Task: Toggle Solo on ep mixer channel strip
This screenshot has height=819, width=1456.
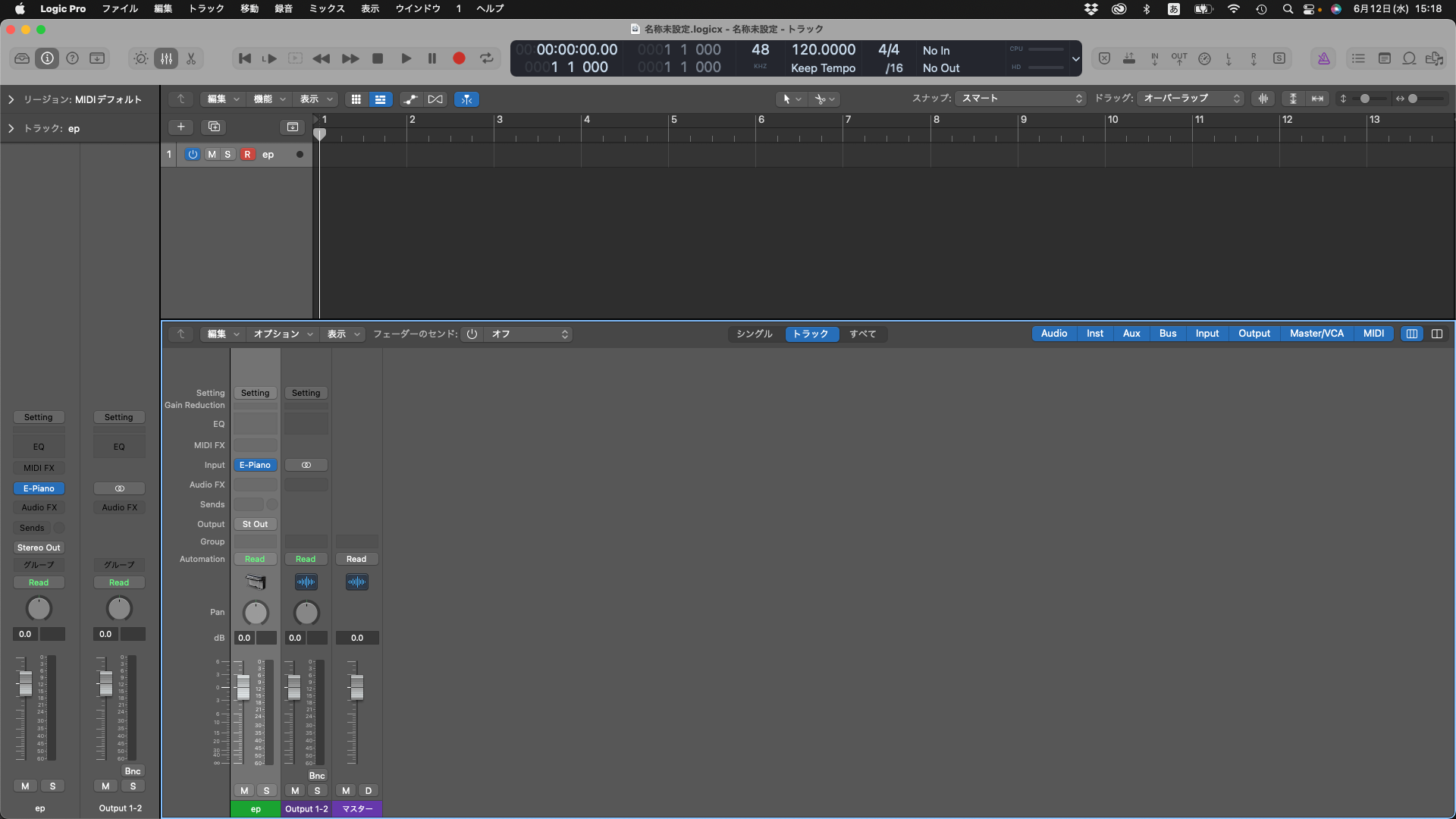Action: [266, 790]
